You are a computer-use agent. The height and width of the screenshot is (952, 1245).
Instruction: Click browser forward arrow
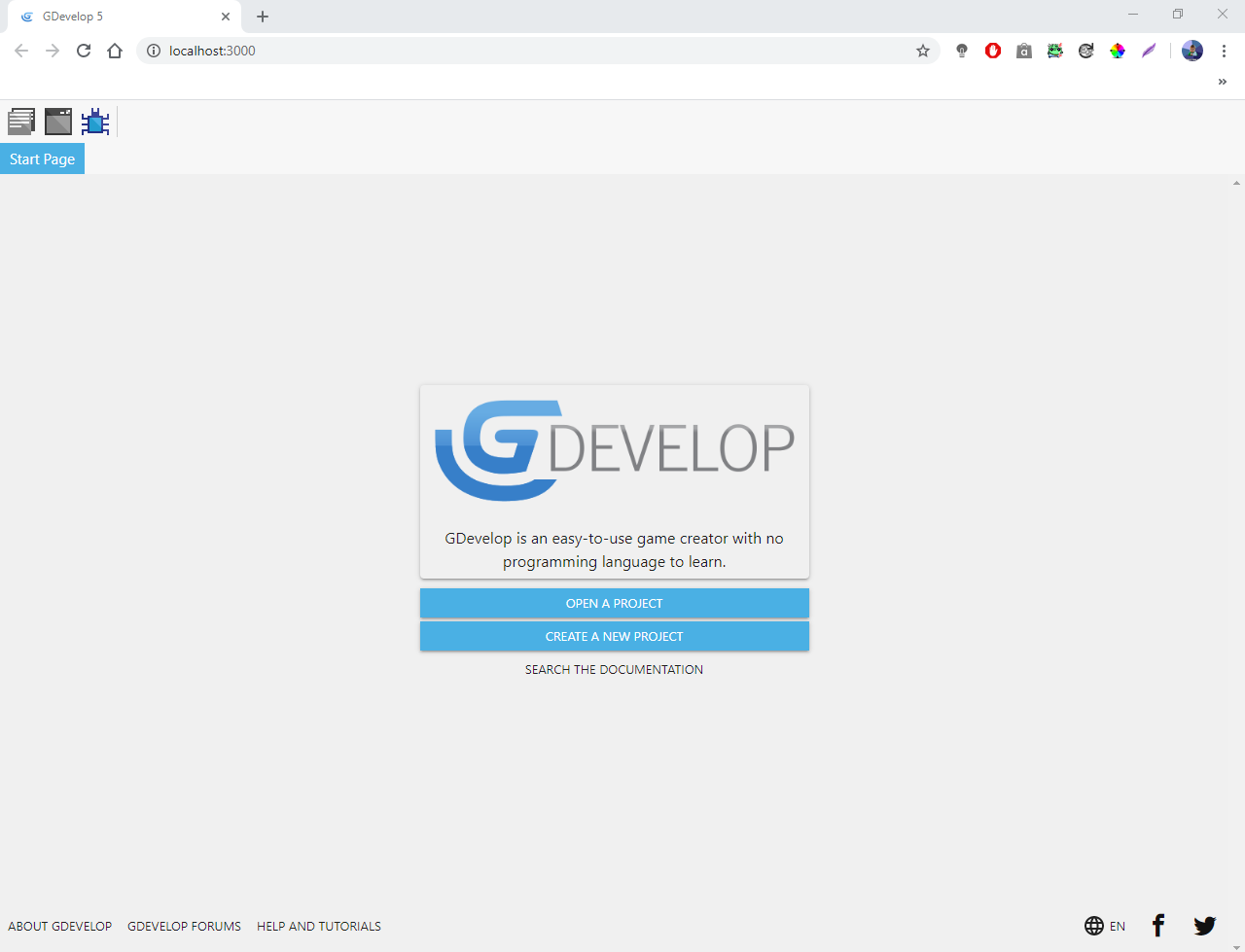pyautogui.click(x=53, y=51)
